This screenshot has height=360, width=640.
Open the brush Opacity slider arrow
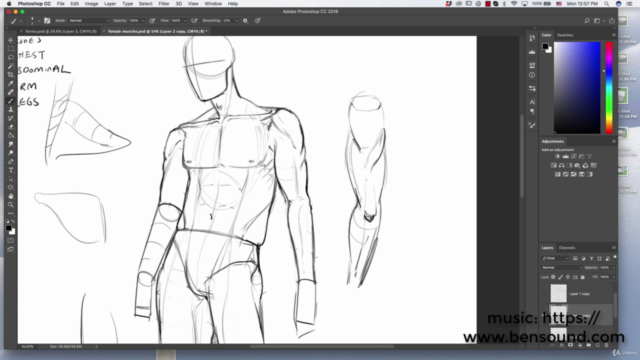(x=143, y=20)
